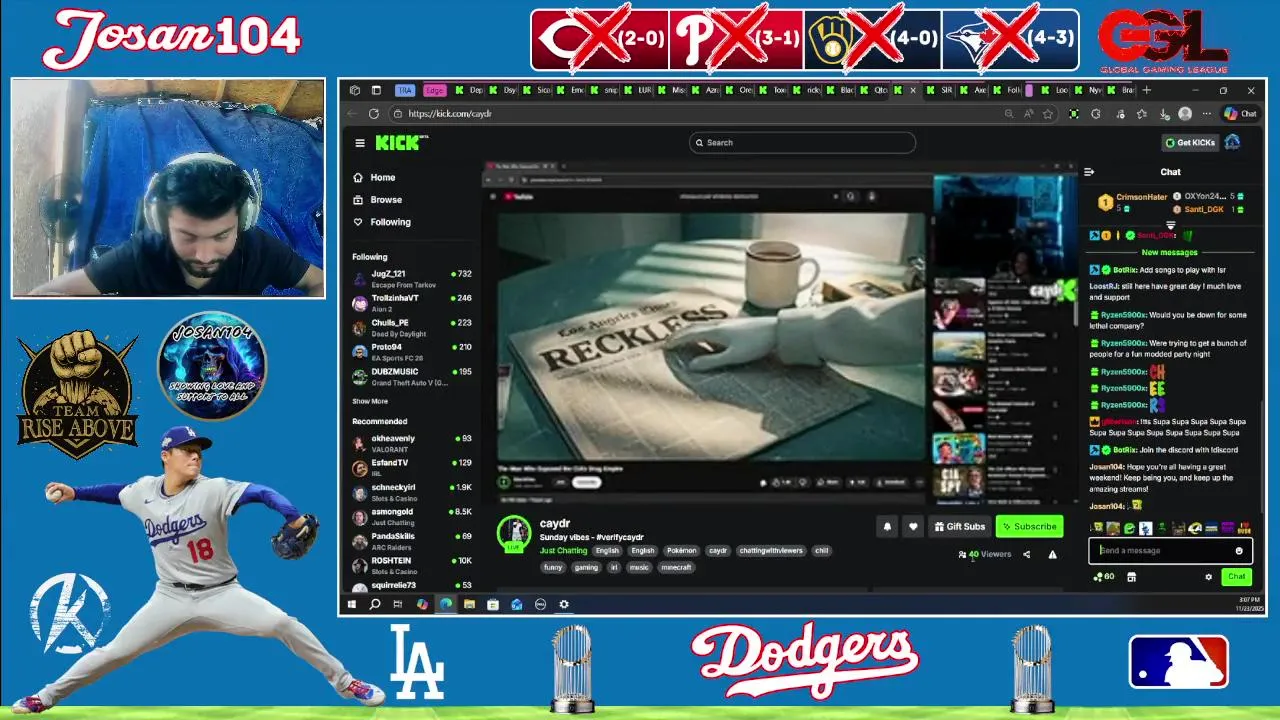Click the Just Chatting category link
1280x720 pixels.
click(564, 551)
